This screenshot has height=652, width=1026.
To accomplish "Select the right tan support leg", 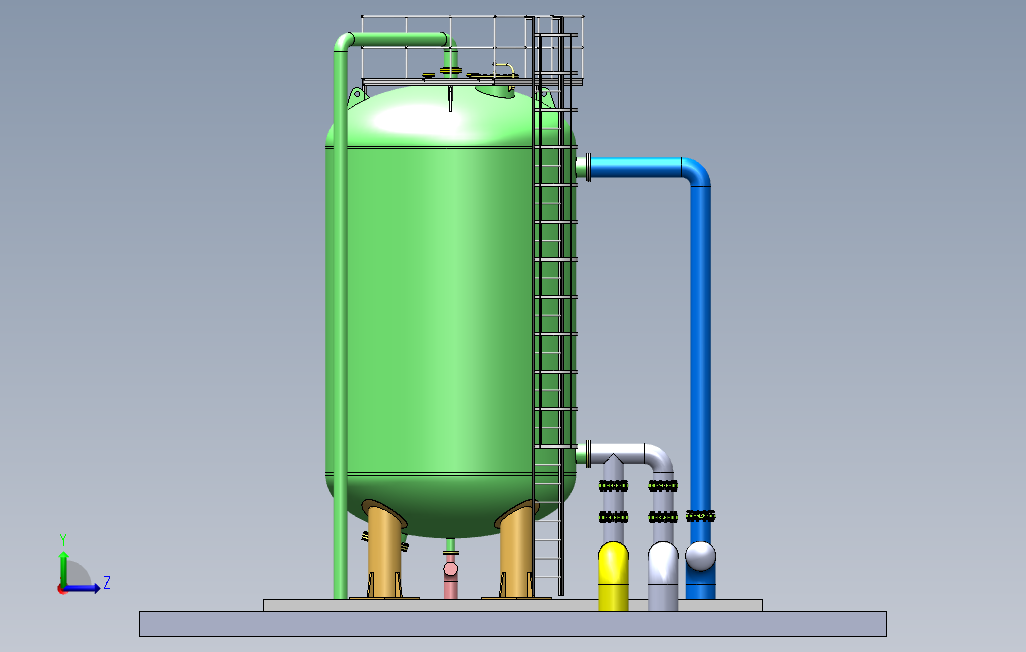I will pos(517,550).
